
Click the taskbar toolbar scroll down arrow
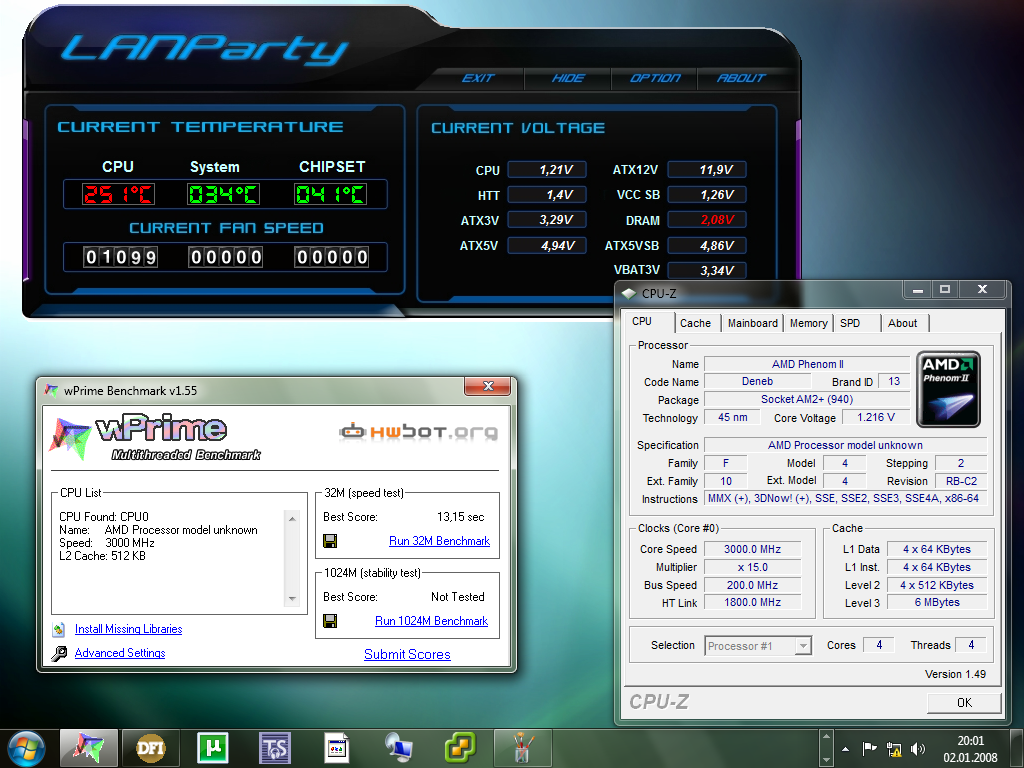click(826, 760)
